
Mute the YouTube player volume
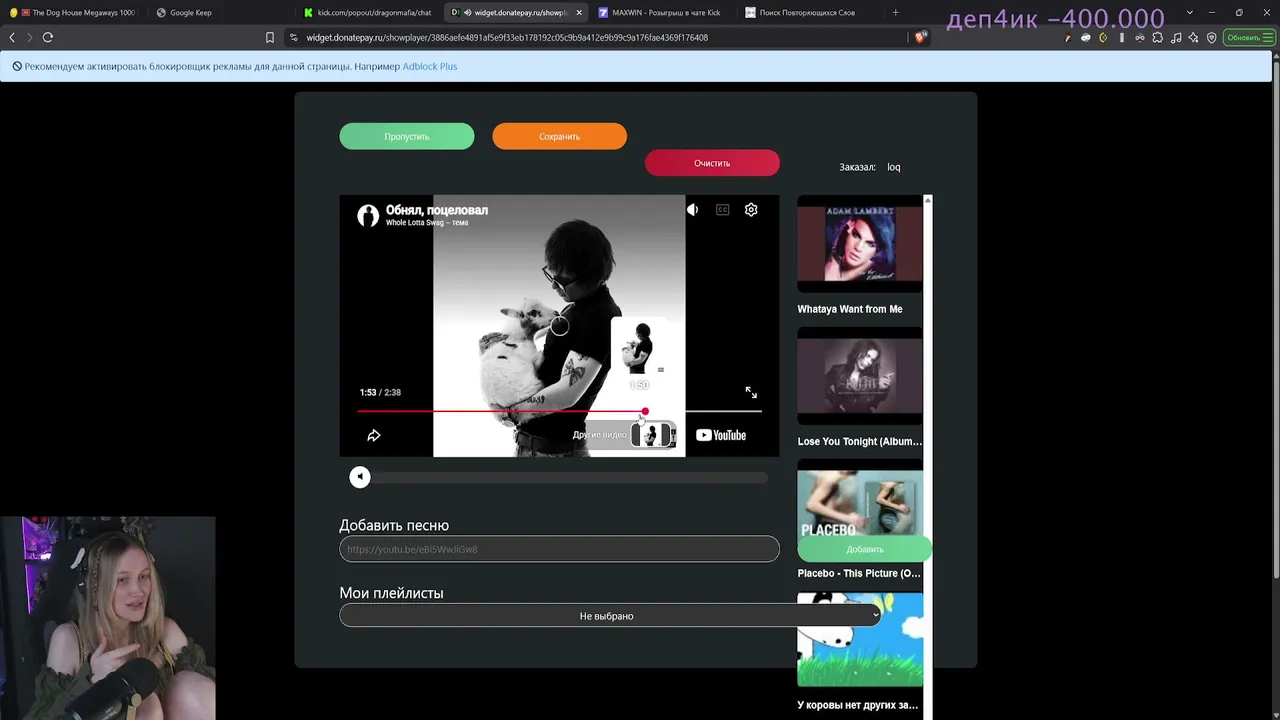(692, 210)
